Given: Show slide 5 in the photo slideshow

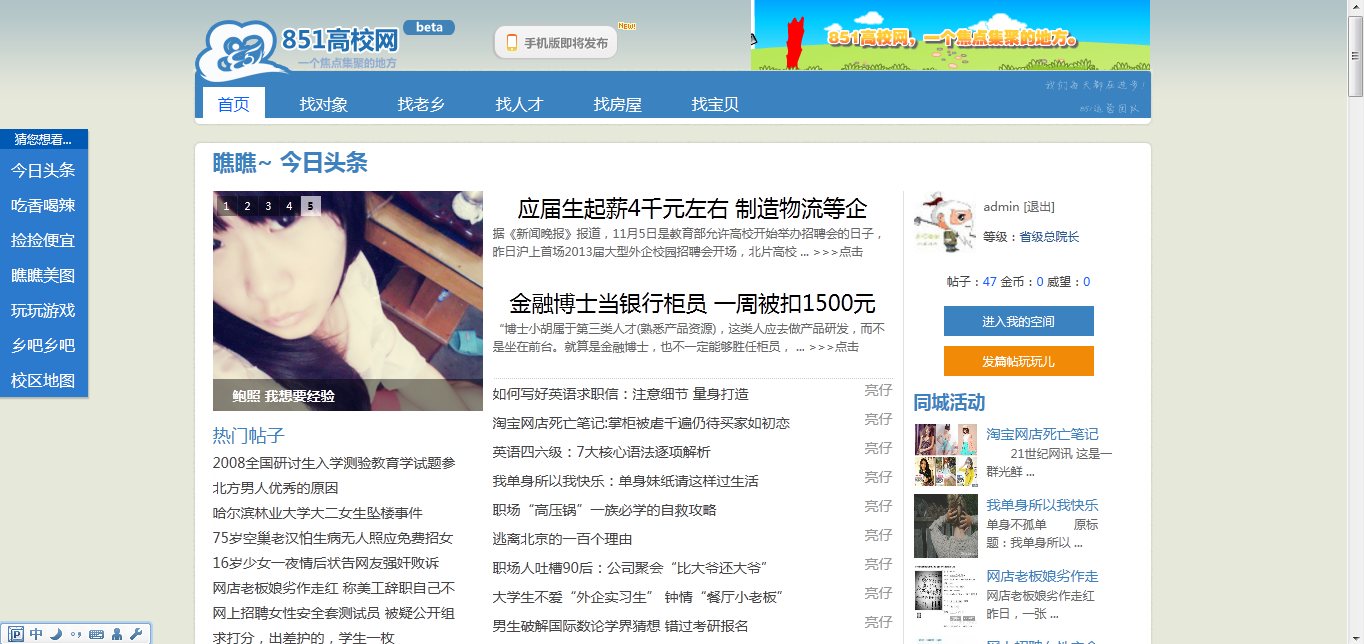Looking at the screenshot, I should pyautogui.click(x=311, y=206).
